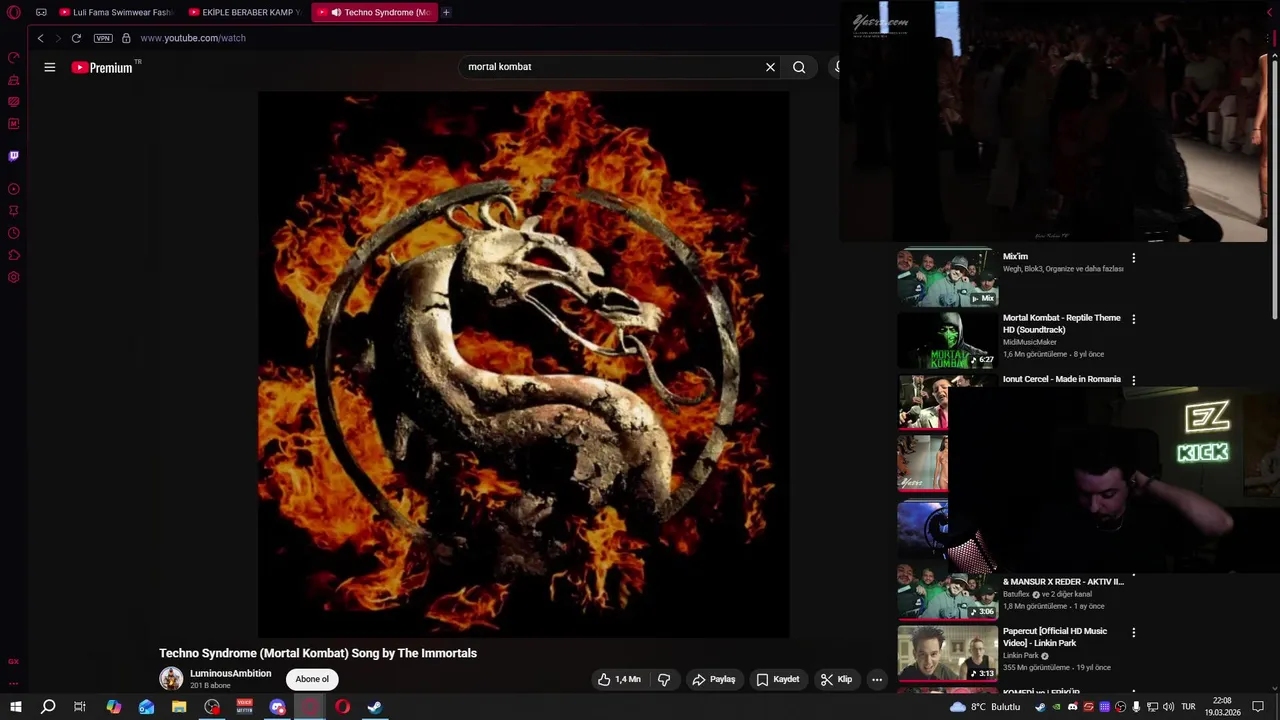The height and width of the screenshot is (720, 1280).
Task: Open more actions three-dot menu
Action: (x=877, y=679)
